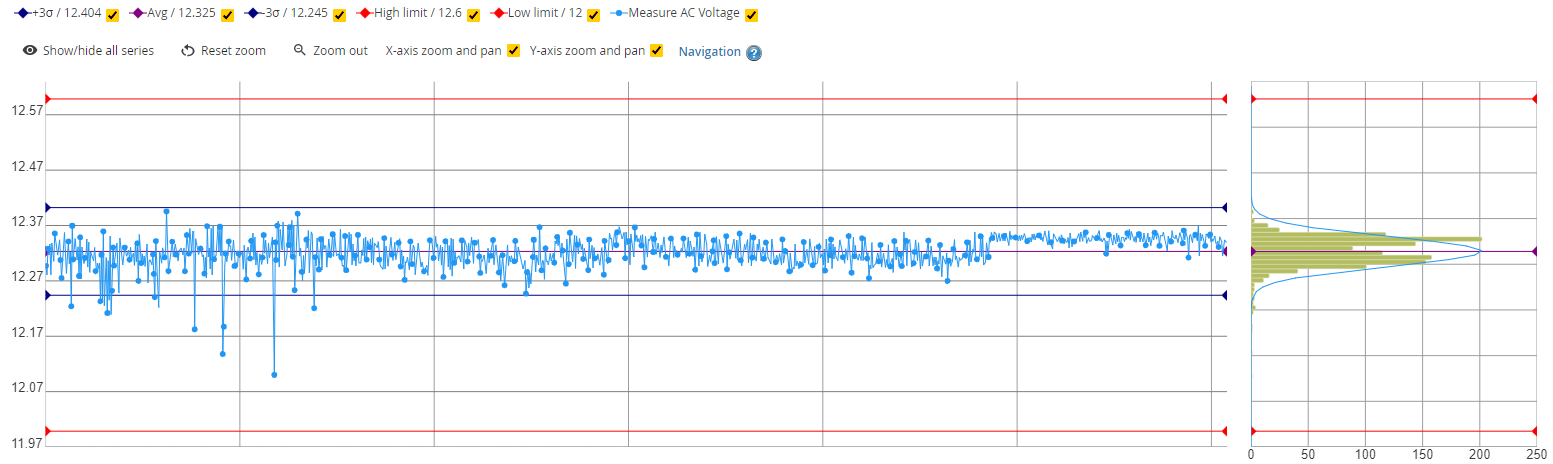Open the Navigation link
This screenshot has height=464, width=1553.
point(710,52)
